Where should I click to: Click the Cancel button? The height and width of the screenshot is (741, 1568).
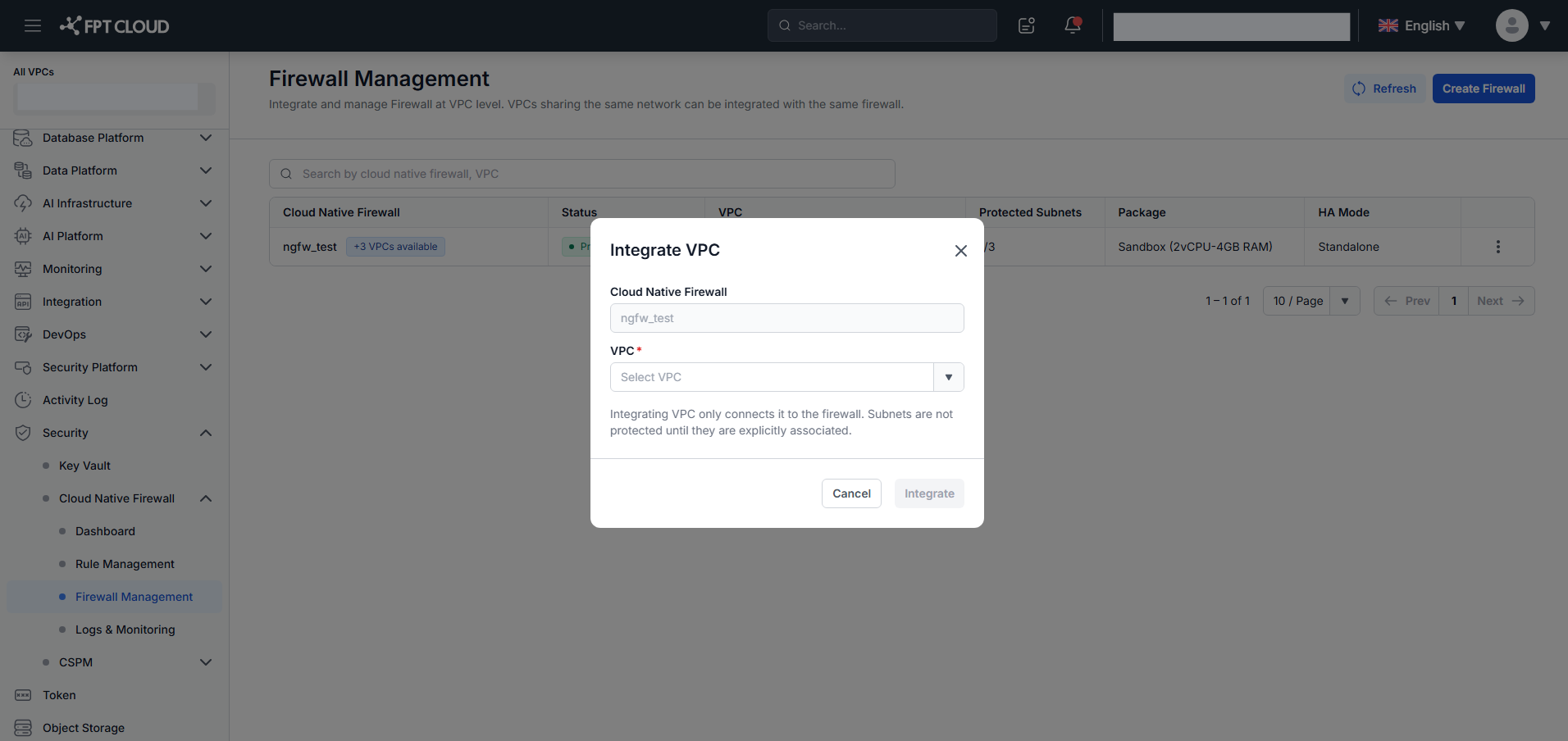coord(851,493)
